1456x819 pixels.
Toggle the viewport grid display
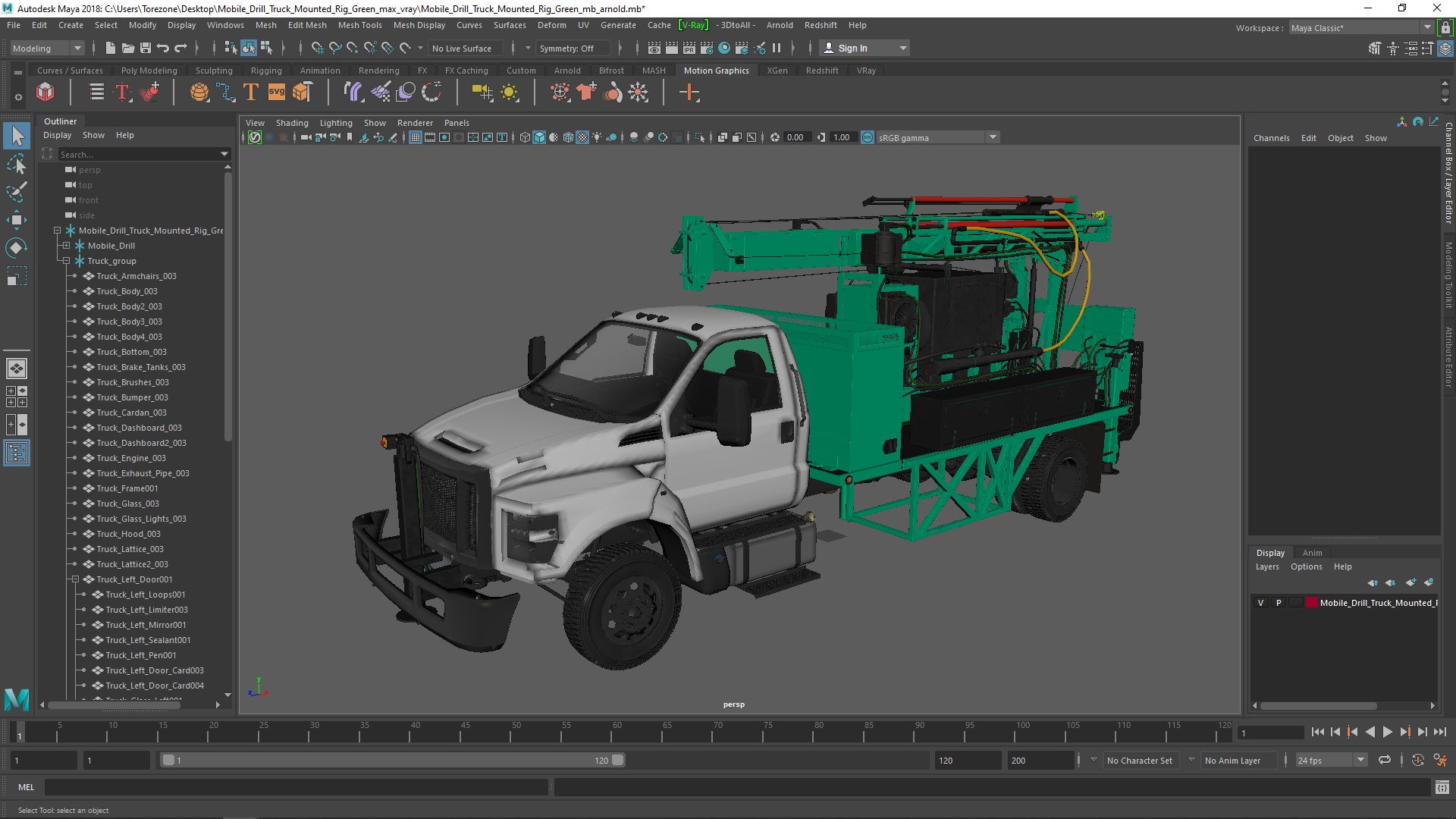click(416, 137)
